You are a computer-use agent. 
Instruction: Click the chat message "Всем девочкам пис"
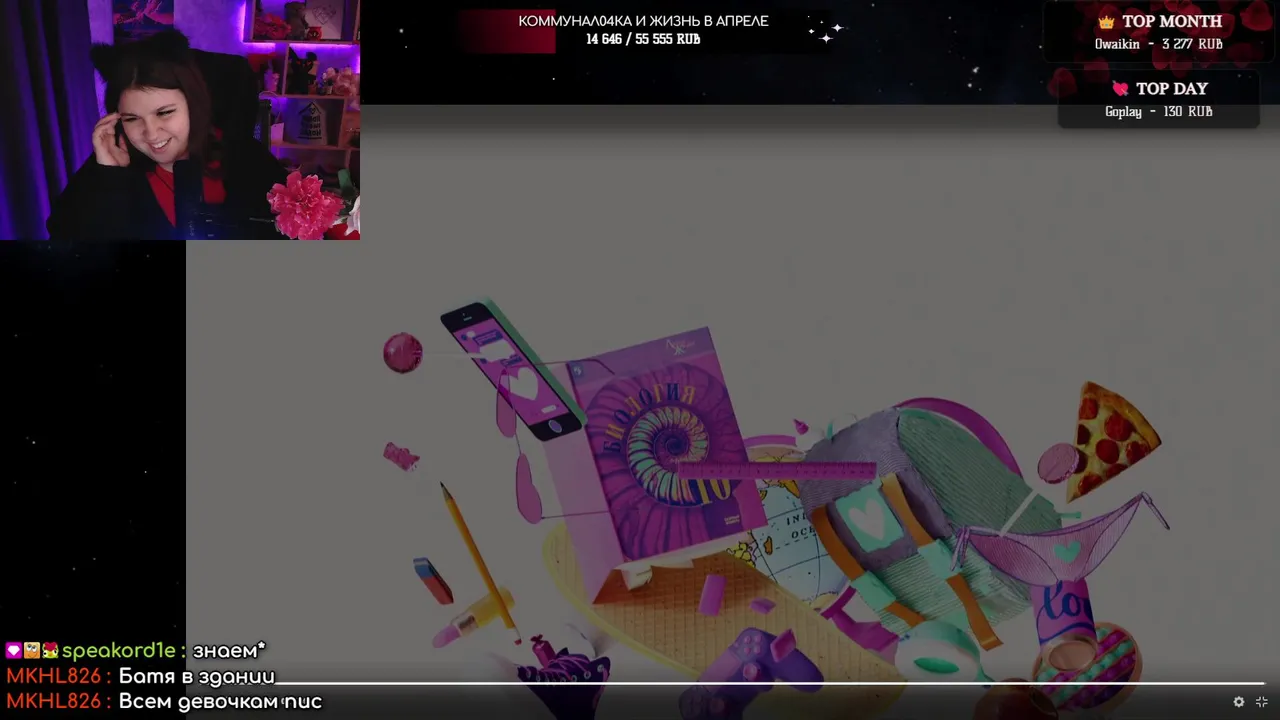coord(220,702)
